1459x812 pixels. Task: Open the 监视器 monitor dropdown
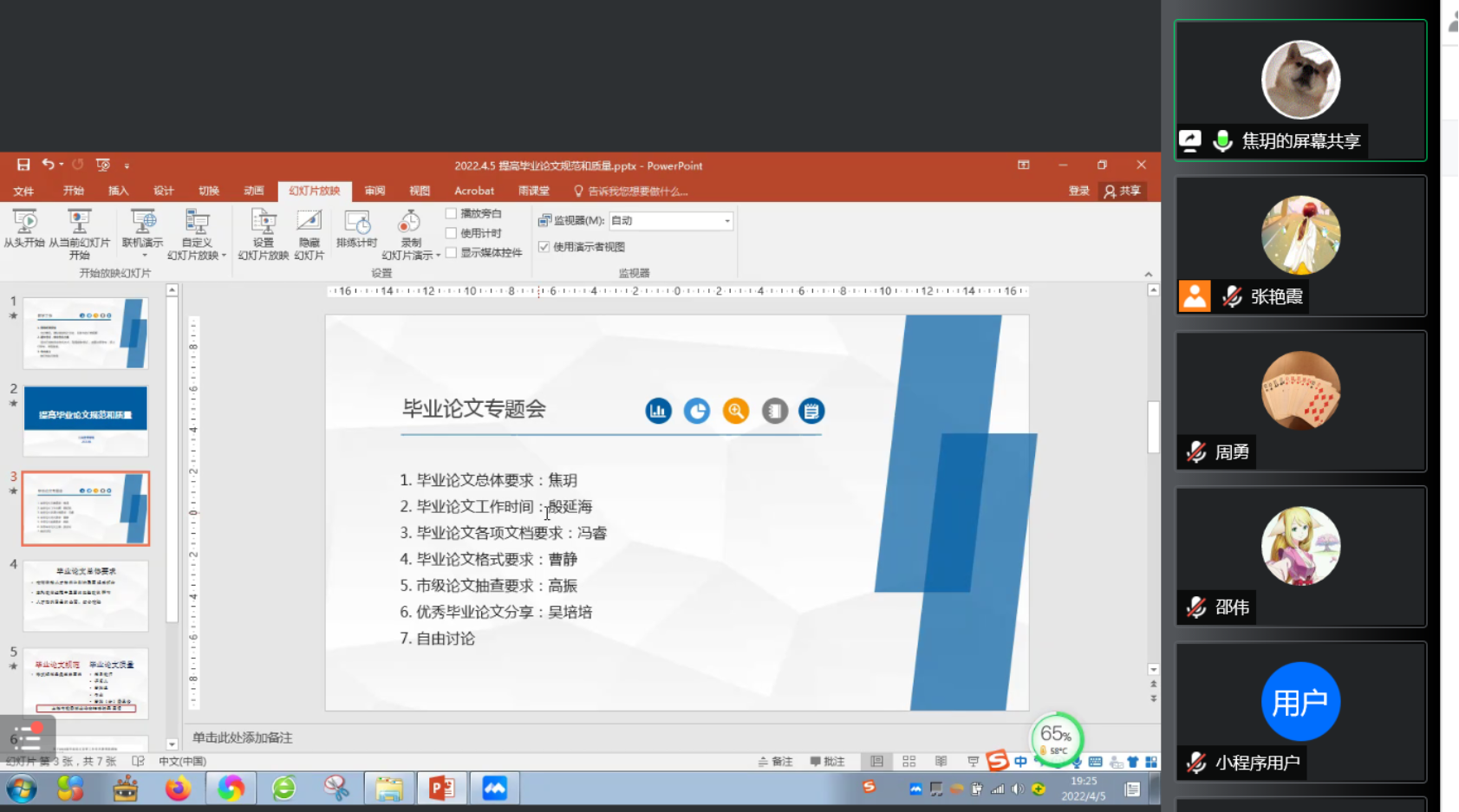click(x=726, y=220)
